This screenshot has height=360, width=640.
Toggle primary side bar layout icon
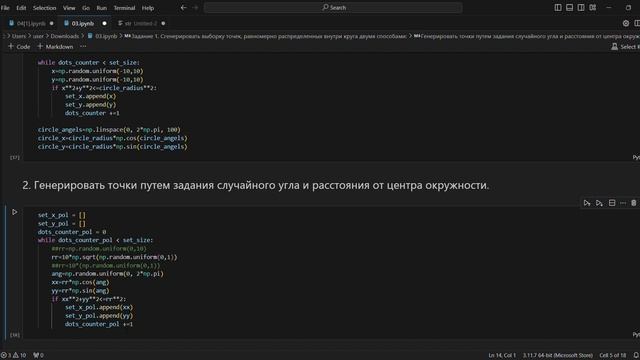point(558,8)
